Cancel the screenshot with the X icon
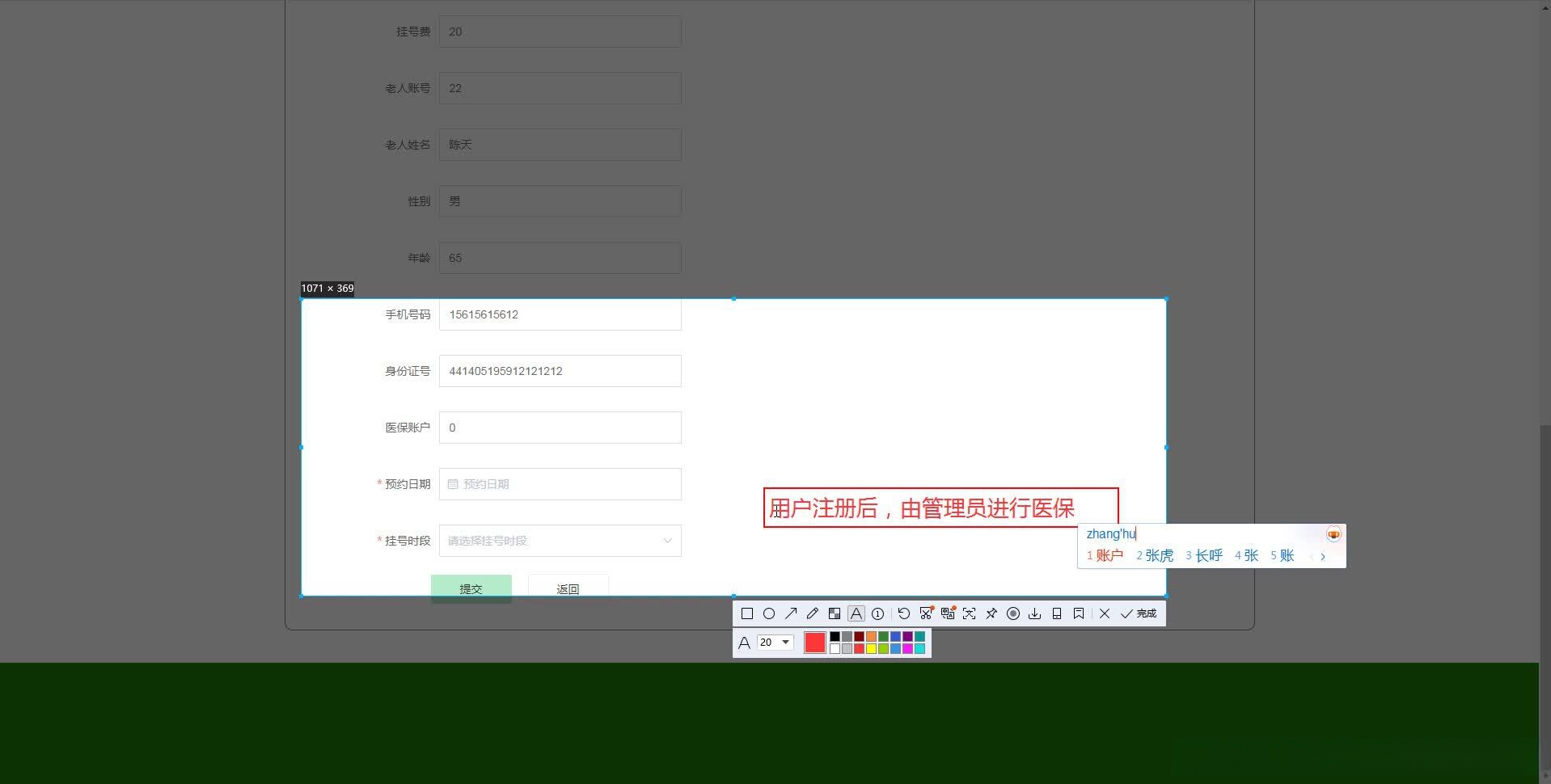 pos(1105,613)
